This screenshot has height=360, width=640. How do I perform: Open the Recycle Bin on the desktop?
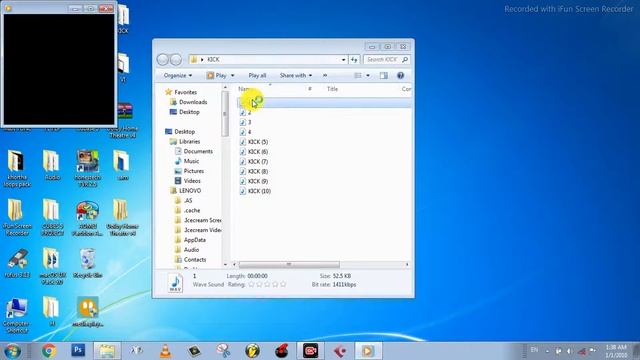87,264
